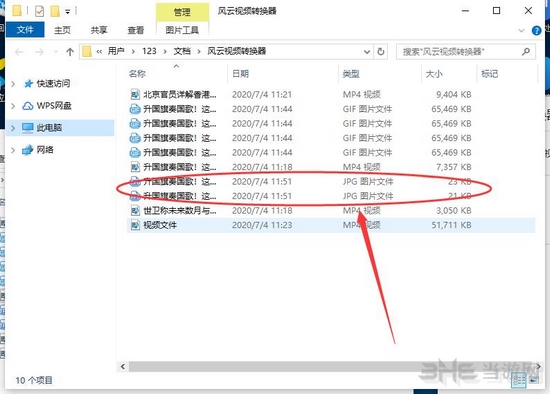Open quick access toolbar customize dropdown
This screenshot has height=394, width=550.
[x=67, y=12]
